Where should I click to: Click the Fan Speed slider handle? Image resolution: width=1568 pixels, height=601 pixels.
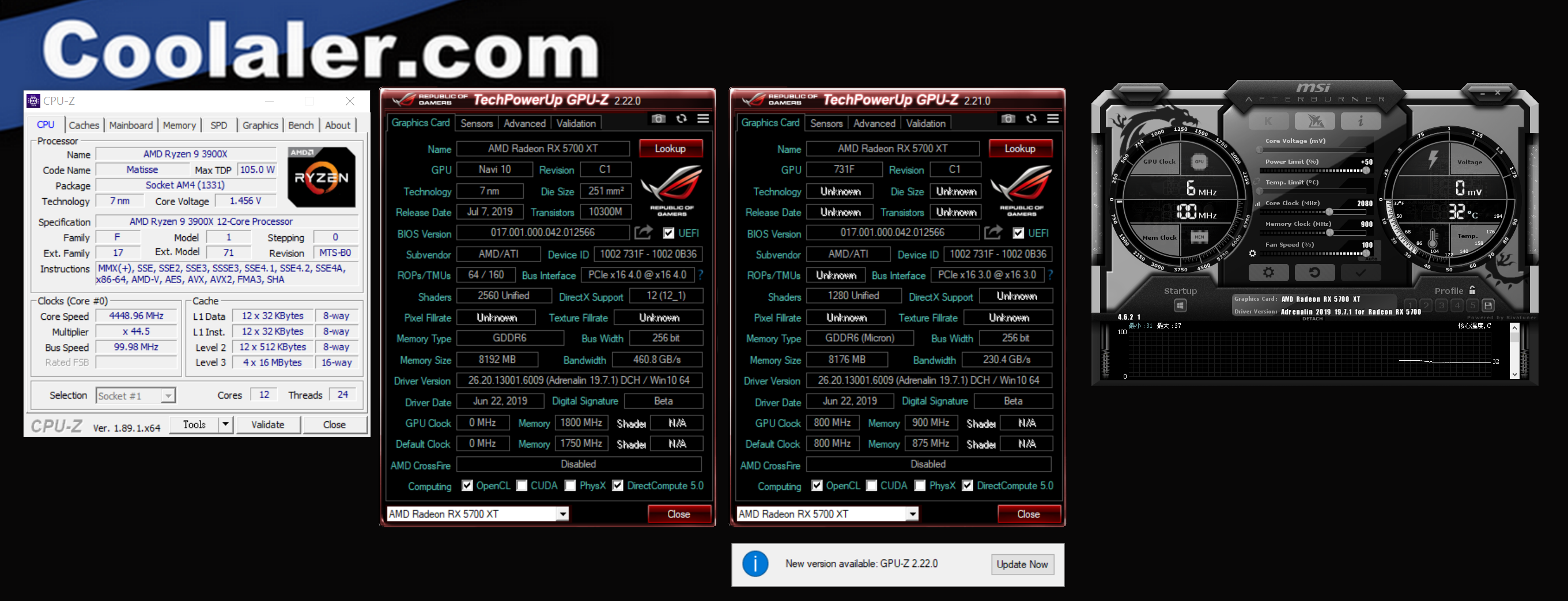pyautogui.click(x=1366, y=254)
